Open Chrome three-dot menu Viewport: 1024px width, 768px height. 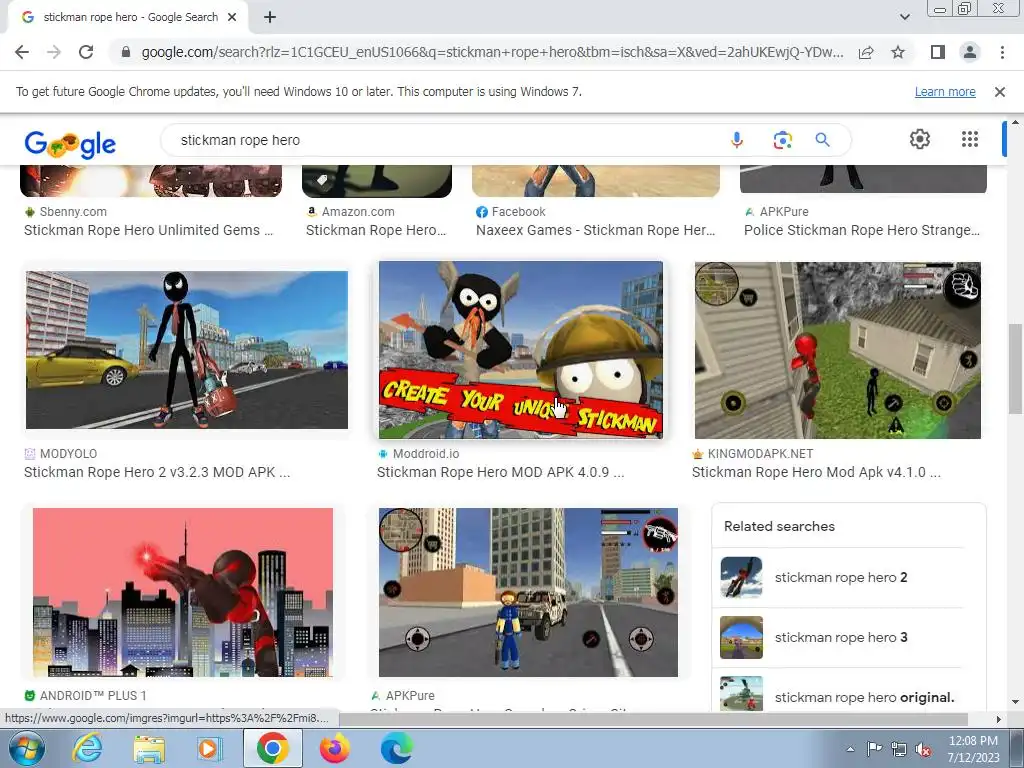[x=1002, y=52]
